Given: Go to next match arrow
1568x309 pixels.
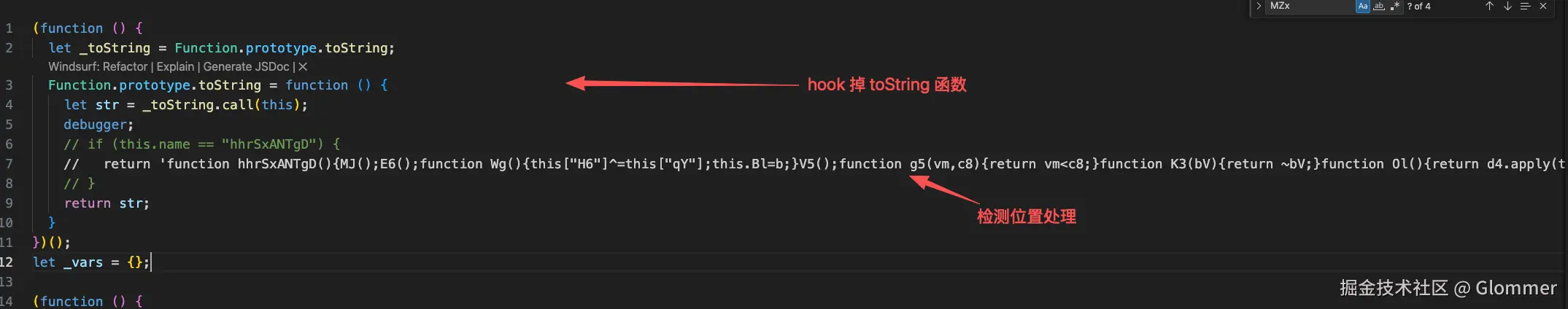Looking at the screenshot, I should (x=1507, y=6).
